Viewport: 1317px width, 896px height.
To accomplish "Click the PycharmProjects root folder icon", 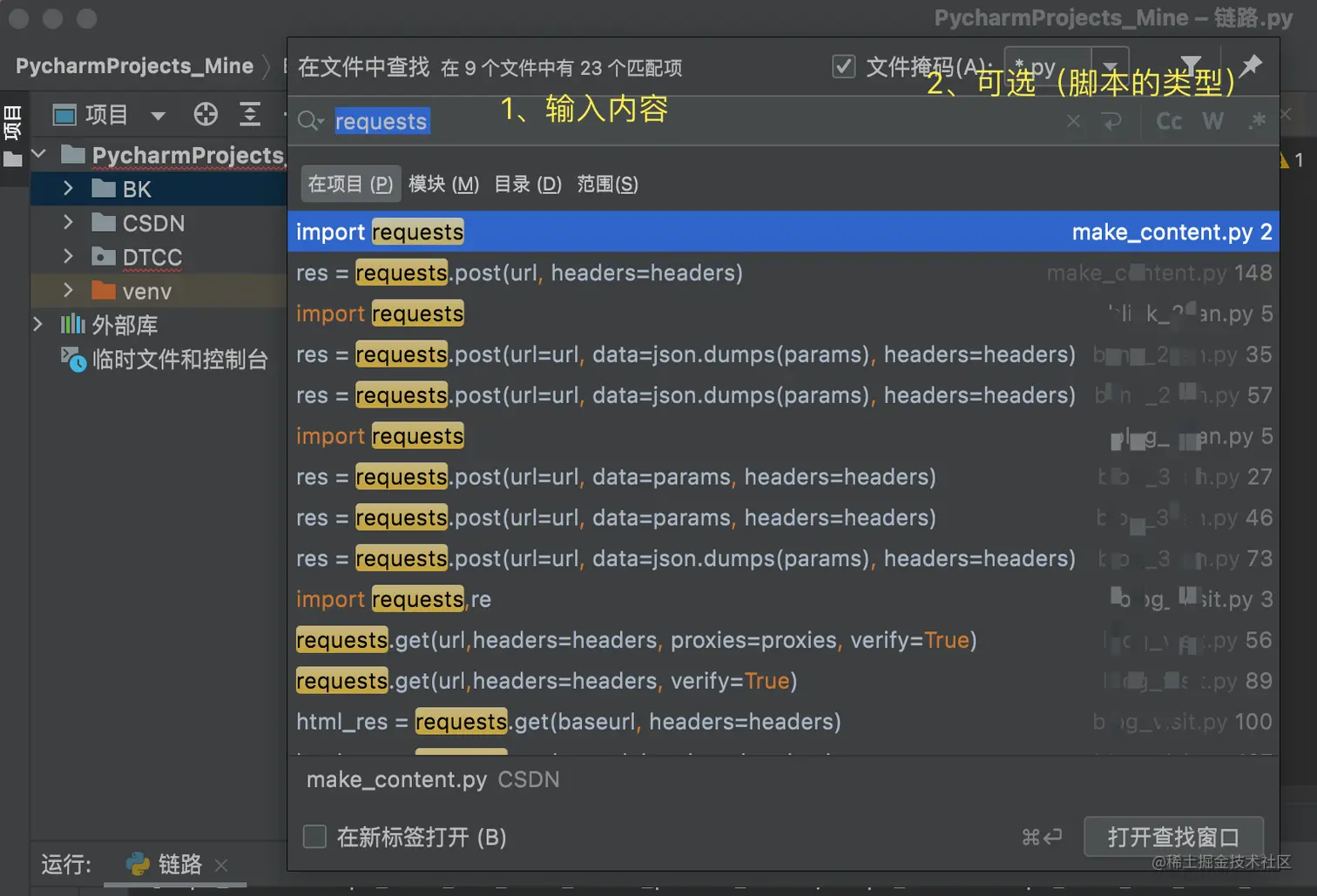I will pos(73,155).
